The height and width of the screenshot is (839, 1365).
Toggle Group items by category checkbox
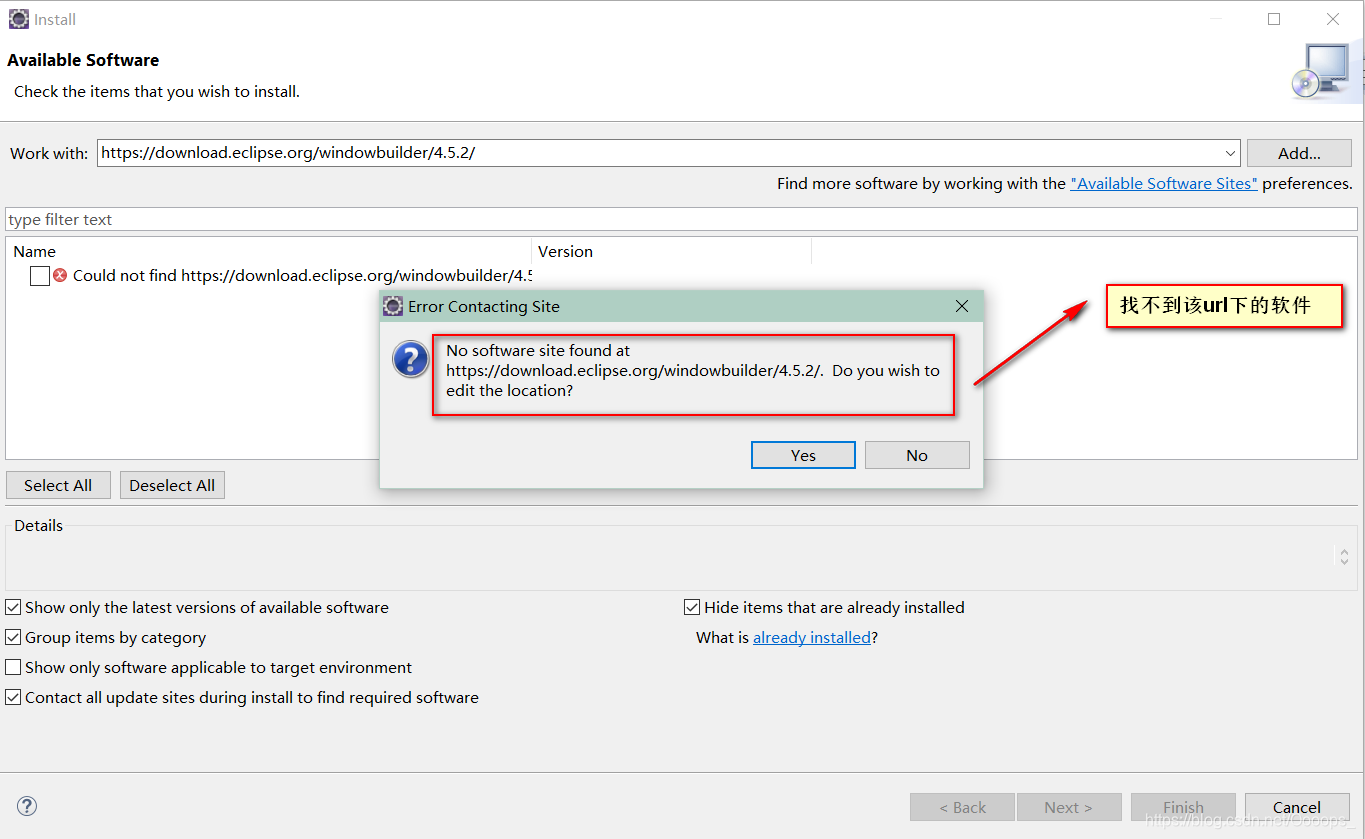[x=13, y=637]
